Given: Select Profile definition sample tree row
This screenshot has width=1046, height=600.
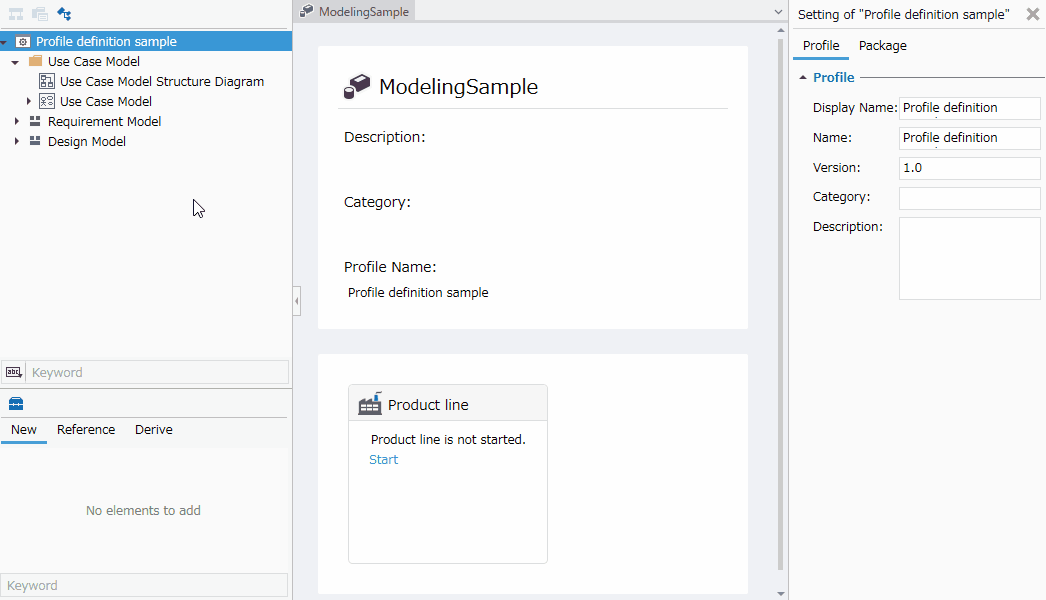Looking at the screenshot, I should click(x=146, y=41).
